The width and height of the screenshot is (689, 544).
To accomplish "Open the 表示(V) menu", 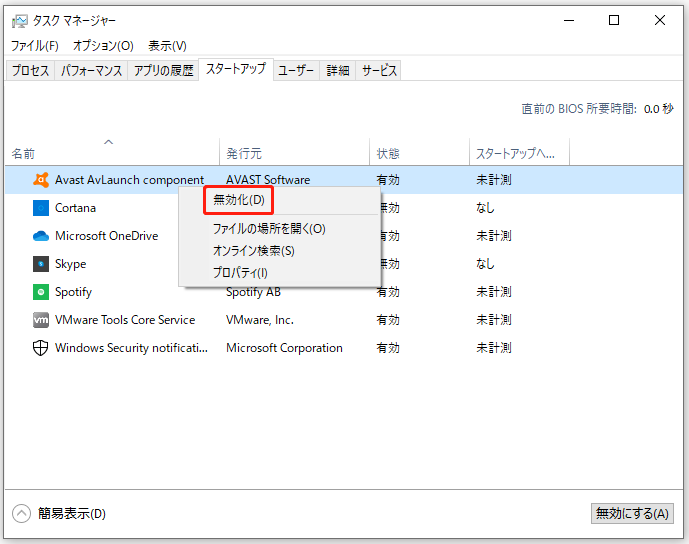I will 167,45.
